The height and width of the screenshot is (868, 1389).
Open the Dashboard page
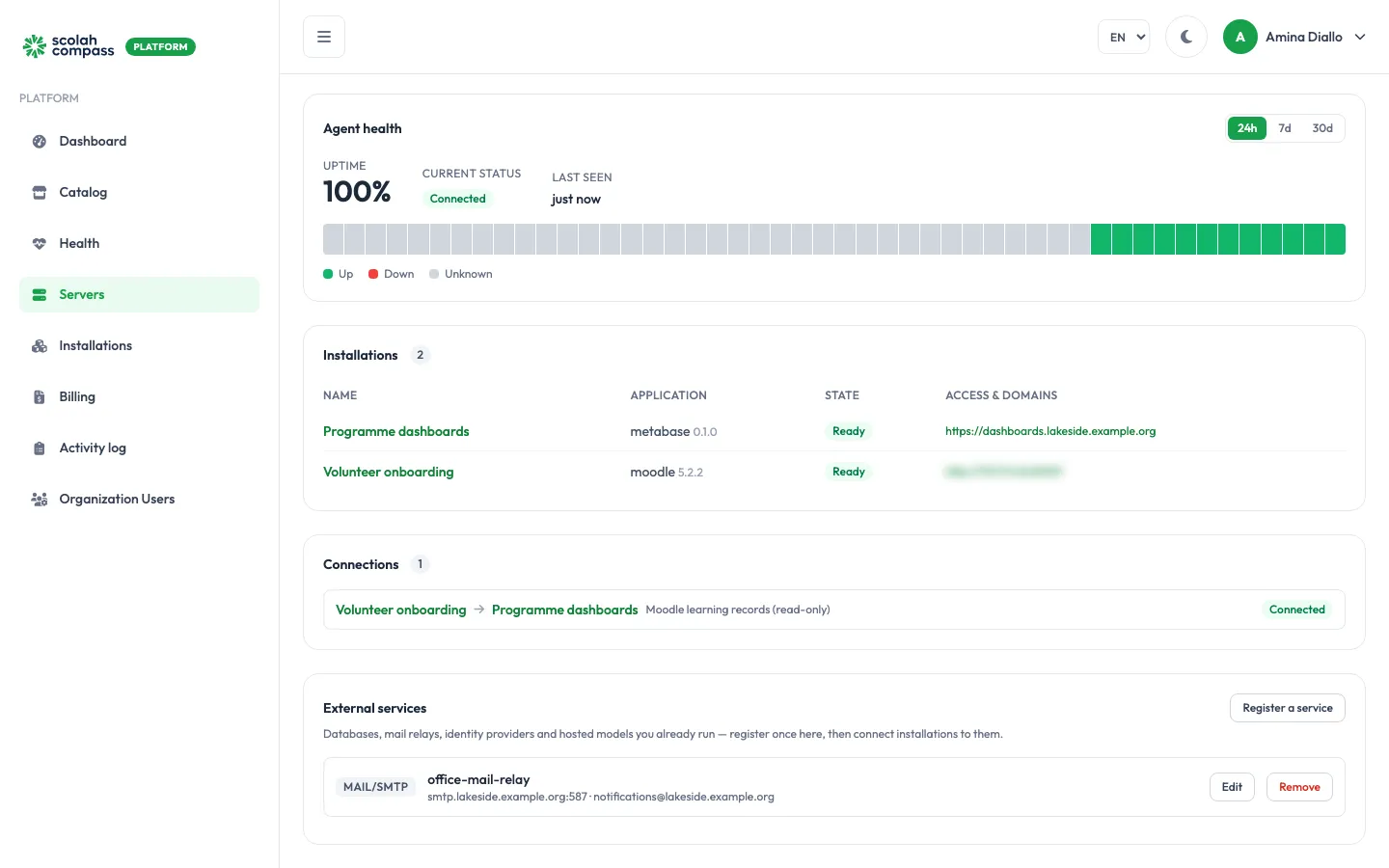(139, 141)
